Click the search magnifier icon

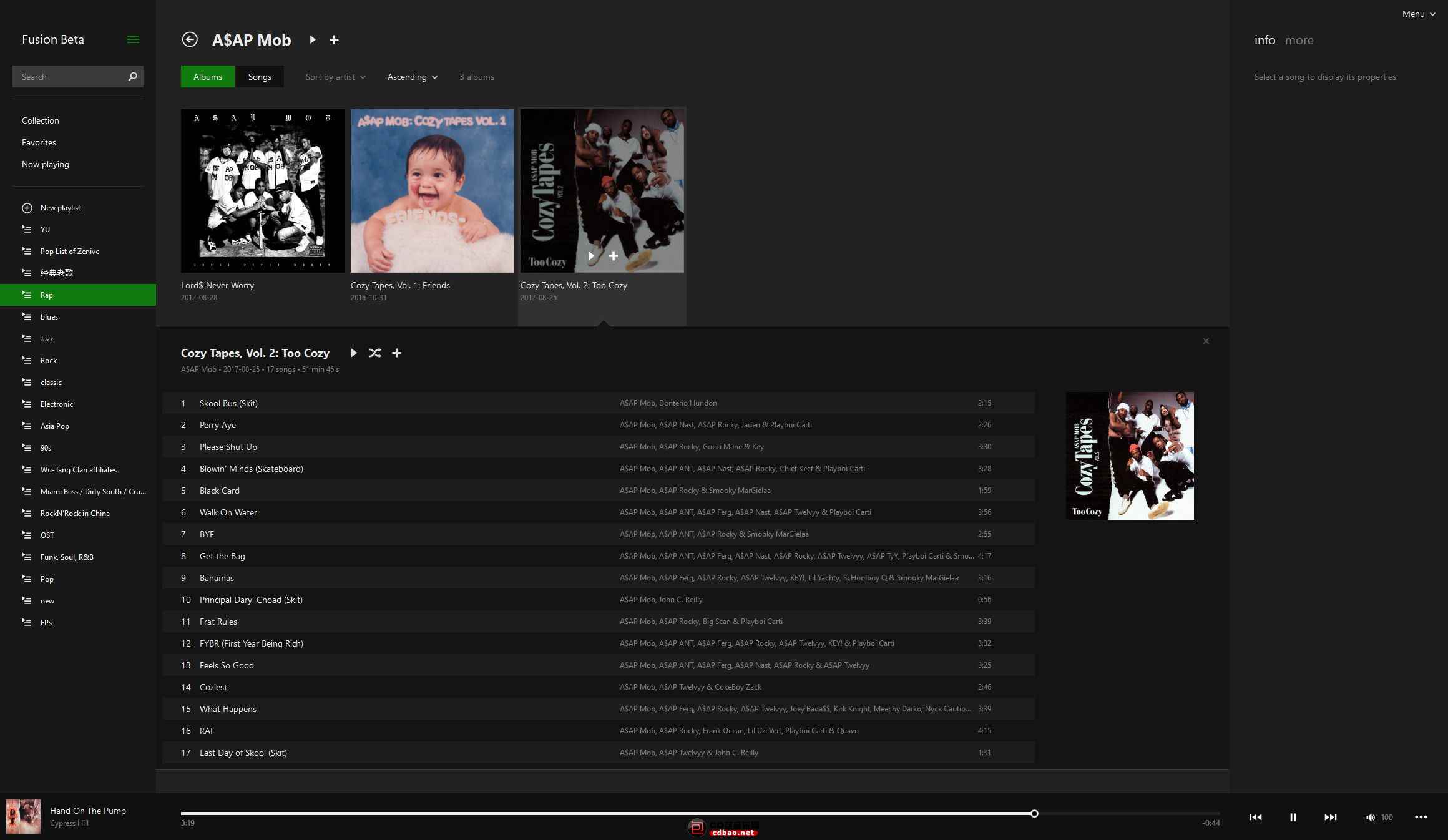(132, 77)
